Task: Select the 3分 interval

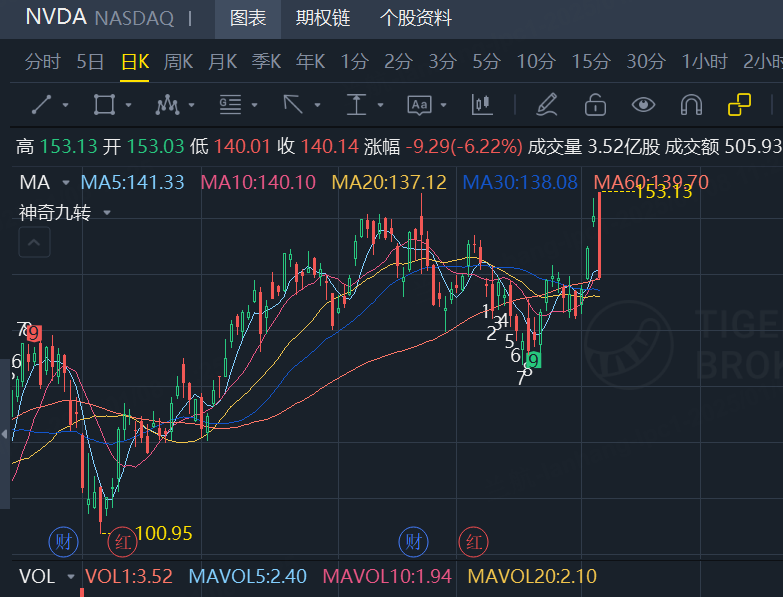Action: (x=442, y=62)
